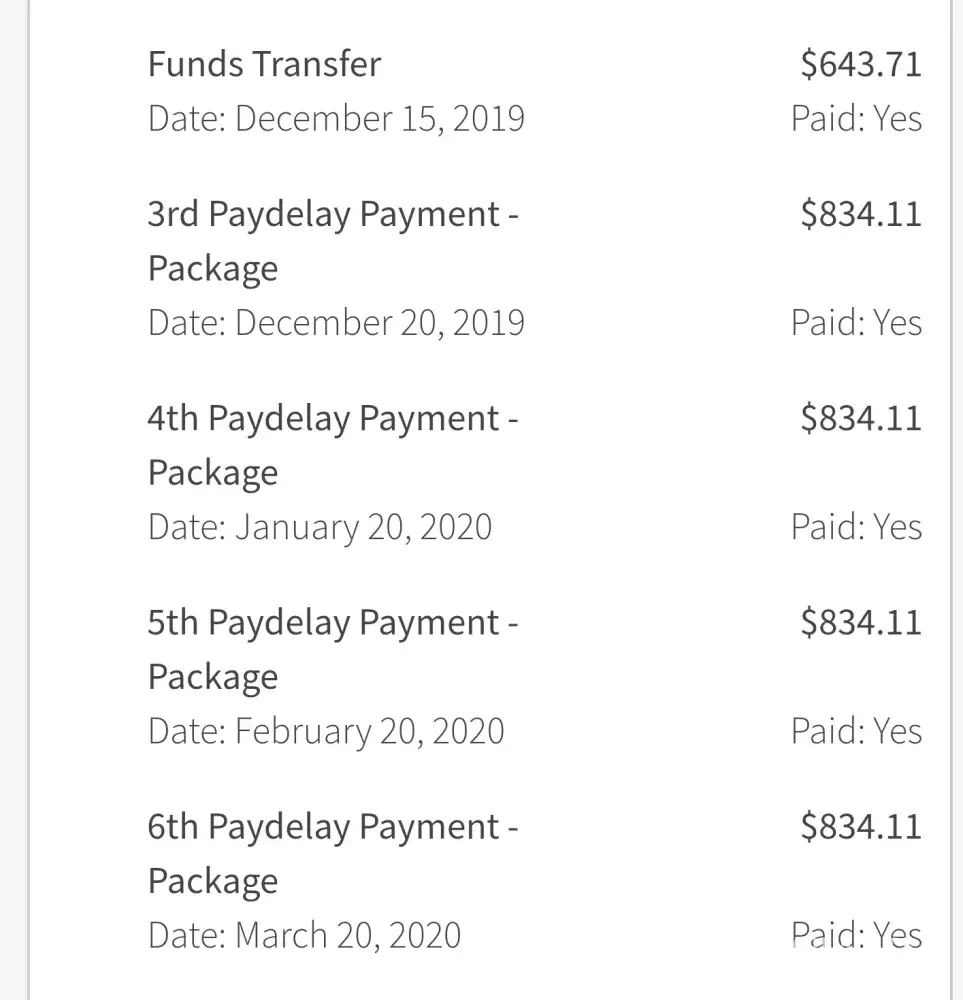The height and width of the screenshot is (1000, 963).
Task: Click the Funds Transfer entry title
Action: [x=264, y=64]
